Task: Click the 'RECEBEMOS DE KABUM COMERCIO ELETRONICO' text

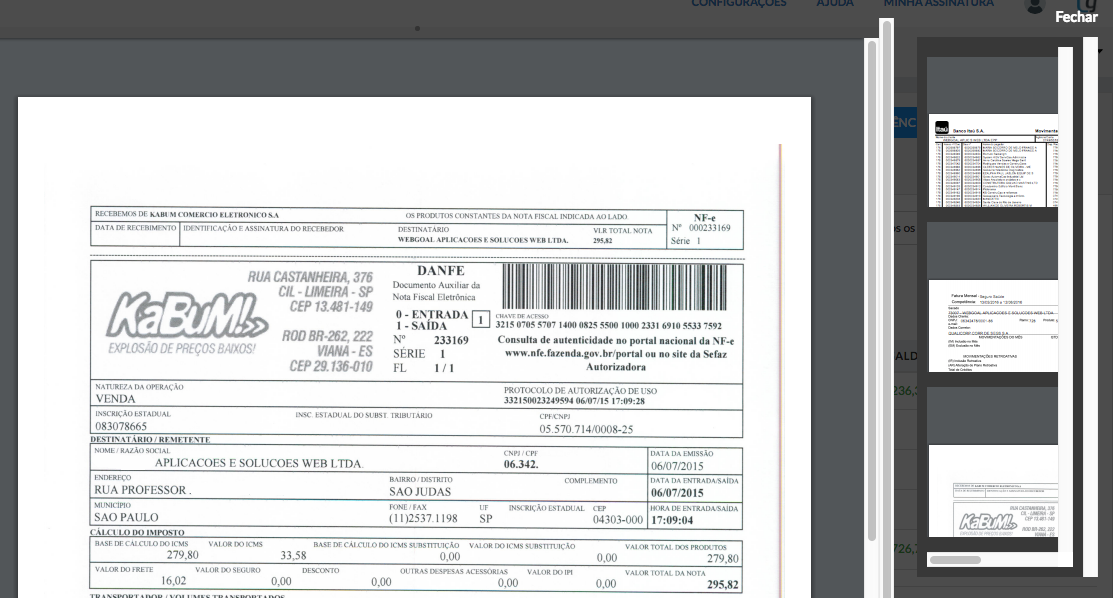Action: pyautogui.click(x=187, y=214)
